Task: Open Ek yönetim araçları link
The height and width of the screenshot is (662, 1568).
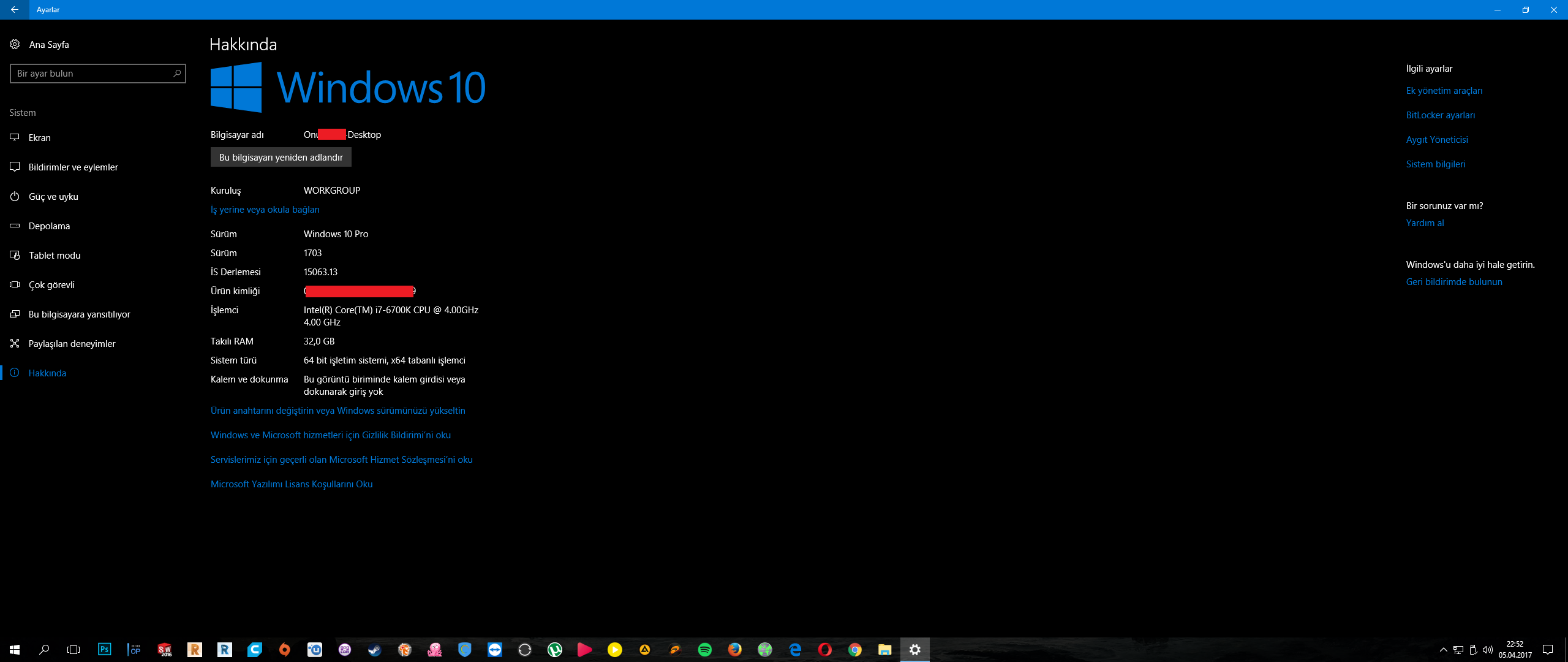Action: click(1444, 91)
